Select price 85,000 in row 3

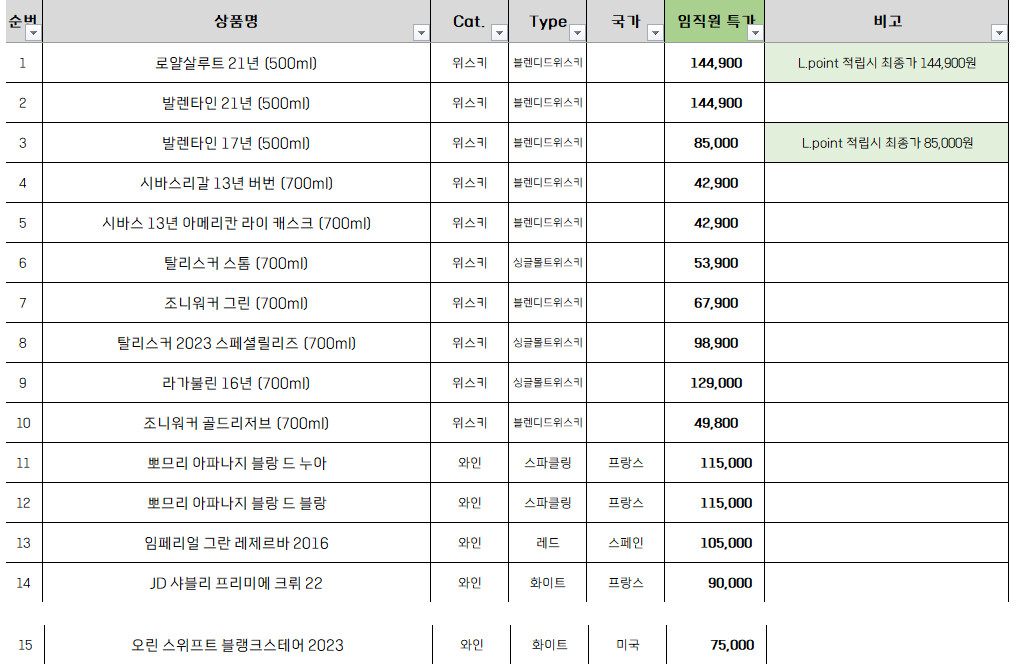tap(715, 143)
